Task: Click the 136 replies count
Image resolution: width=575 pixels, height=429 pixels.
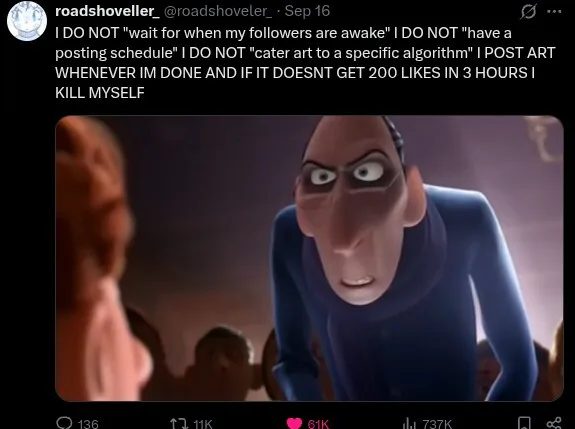Action: tap(88, 424)
